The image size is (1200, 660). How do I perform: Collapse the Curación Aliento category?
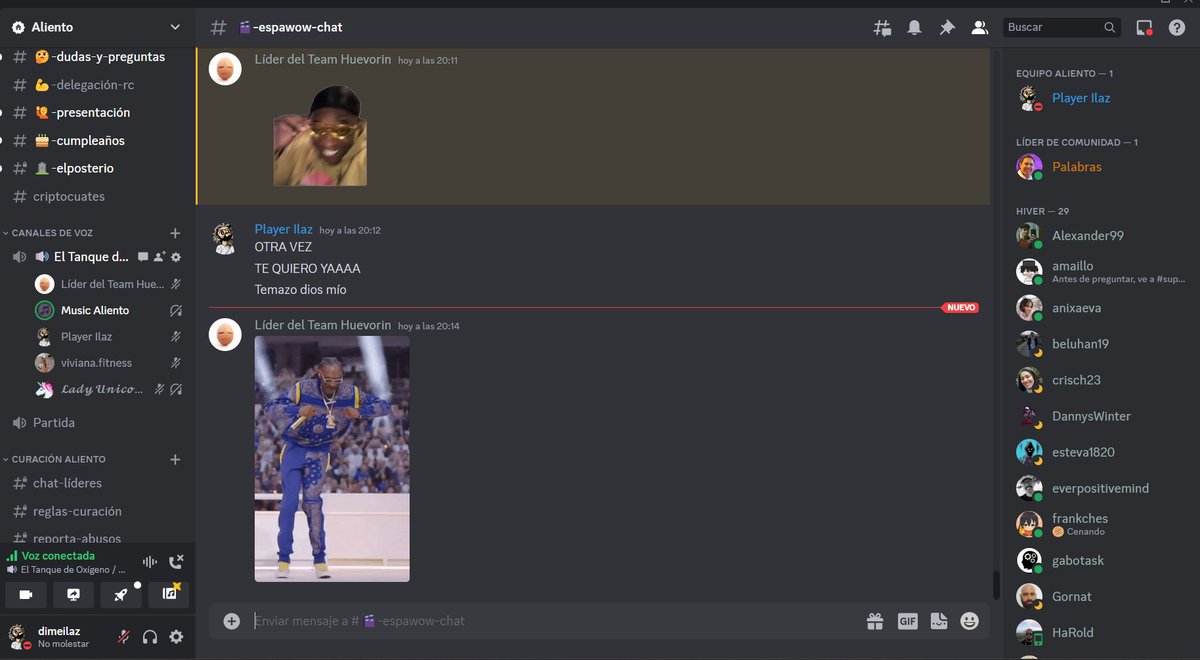tap(58, 459)
